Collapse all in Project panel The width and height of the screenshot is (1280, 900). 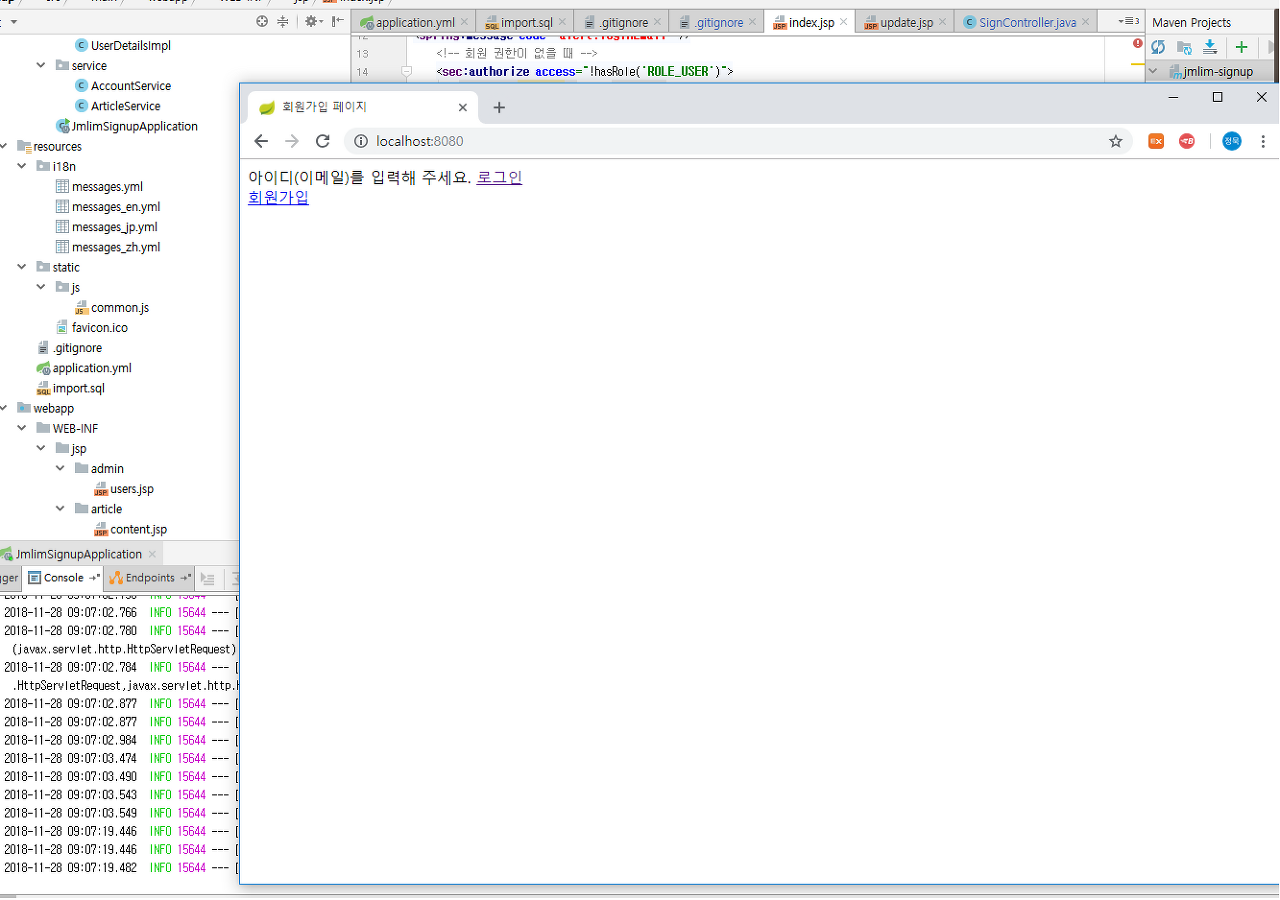(x=282, y=21)
